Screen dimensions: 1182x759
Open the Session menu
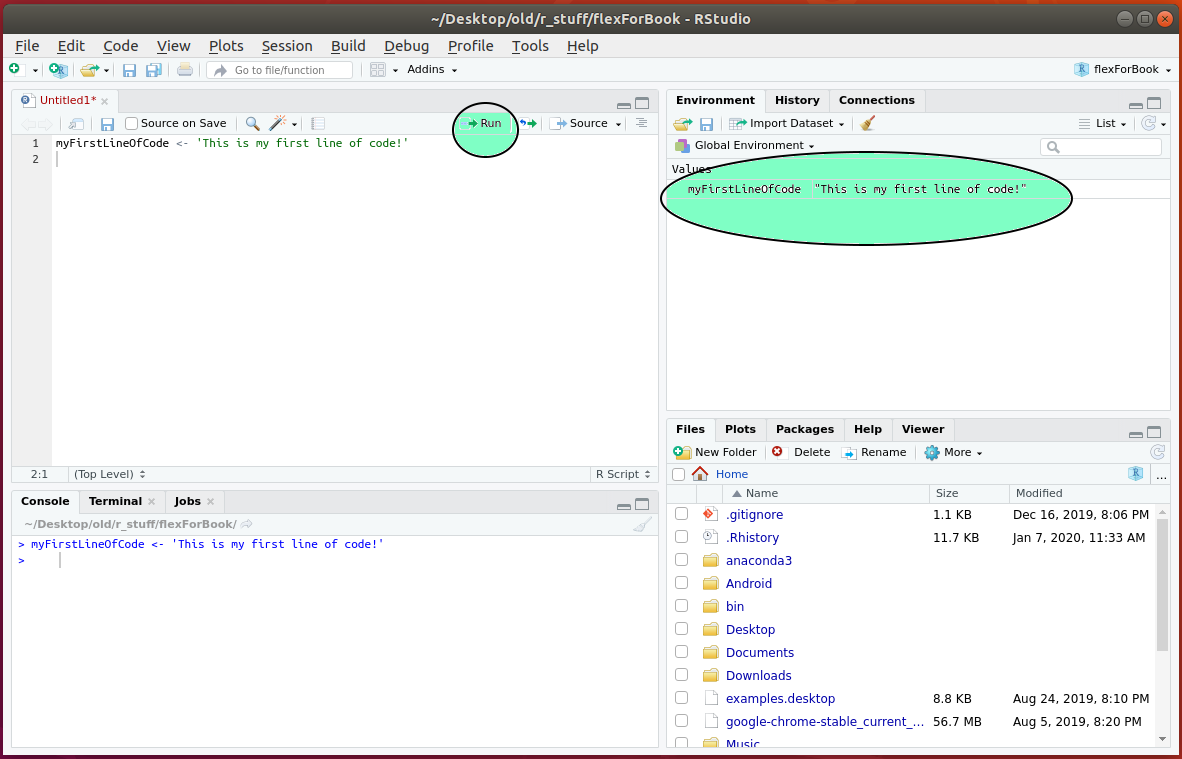tap(287, 46)
